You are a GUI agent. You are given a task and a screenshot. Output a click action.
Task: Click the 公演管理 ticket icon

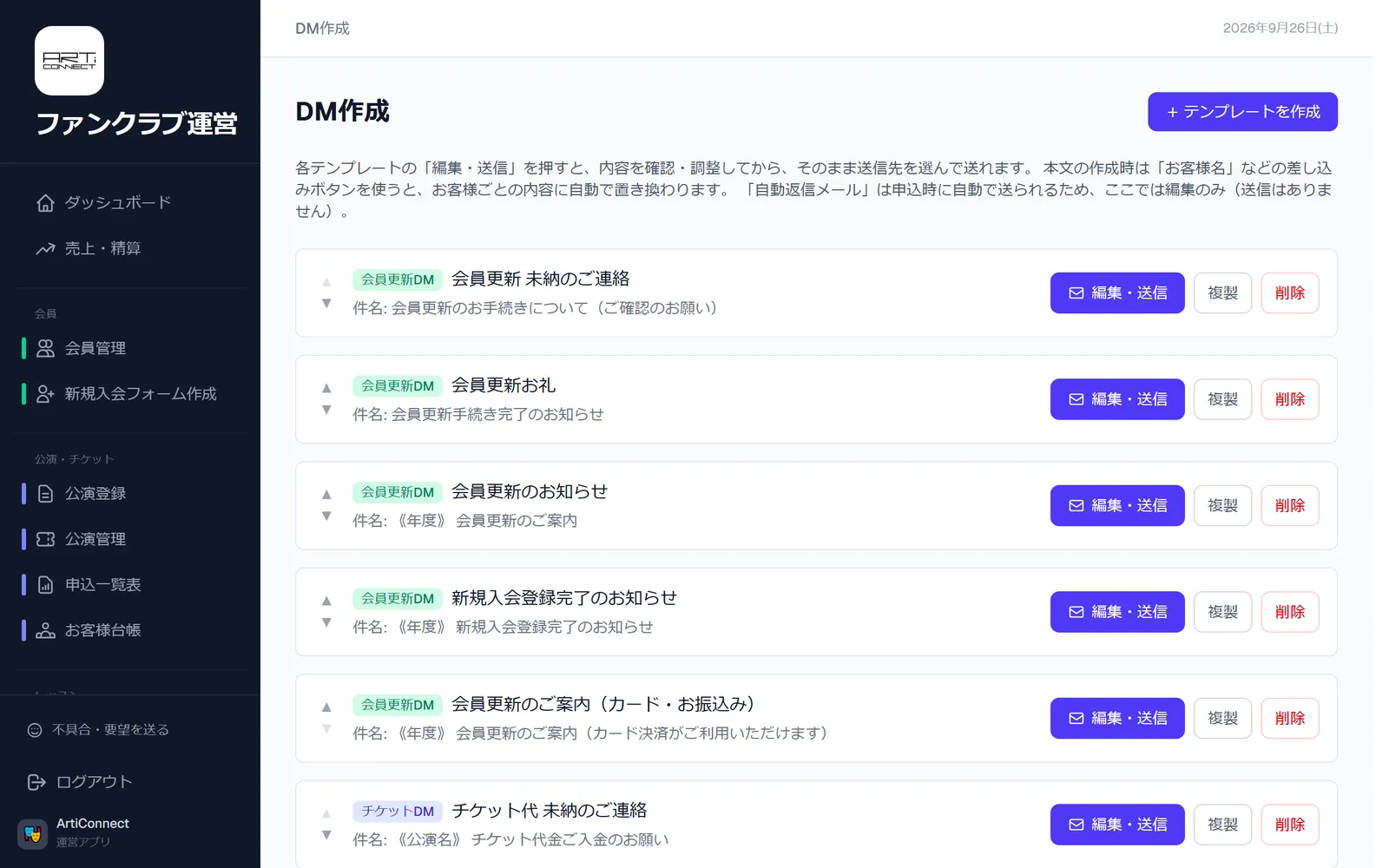tap(45, 539)
